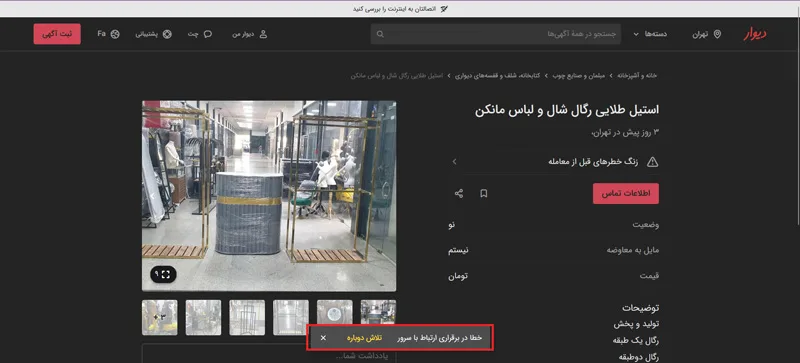
Task: Switch language using the Fa selector
Action: (108, 34)
